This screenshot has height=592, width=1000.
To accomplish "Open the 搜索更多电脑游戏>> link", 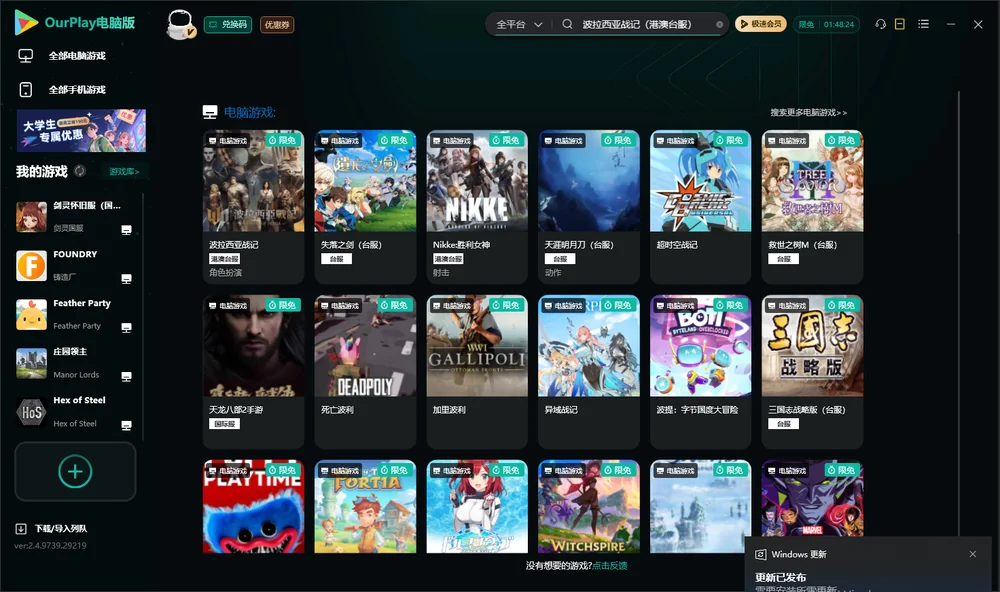I will click(x=809, y=112).
